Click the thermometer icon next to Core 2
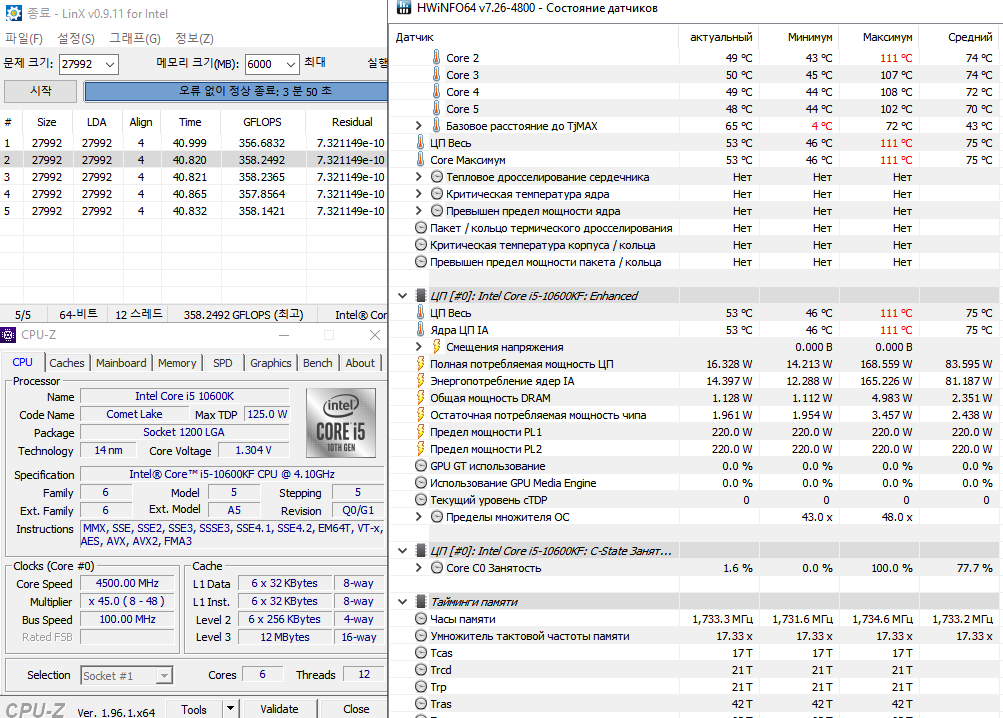Screen dimensions: 1003x718 (436, 58)
